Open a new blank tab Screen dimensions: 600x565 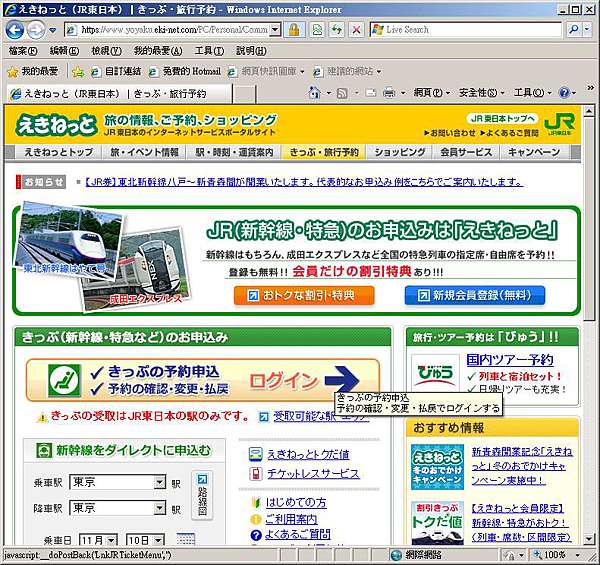(244, 94)
